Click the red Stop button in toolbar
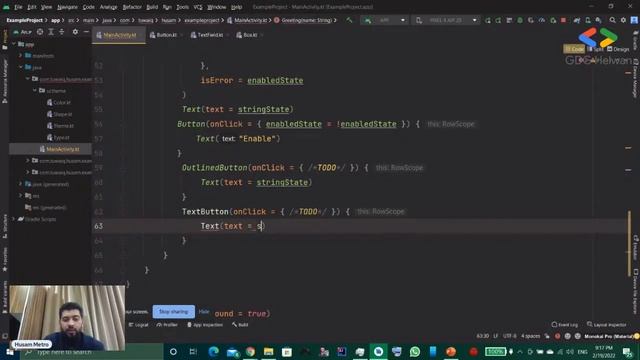The image size is (640, 360). 563,20
